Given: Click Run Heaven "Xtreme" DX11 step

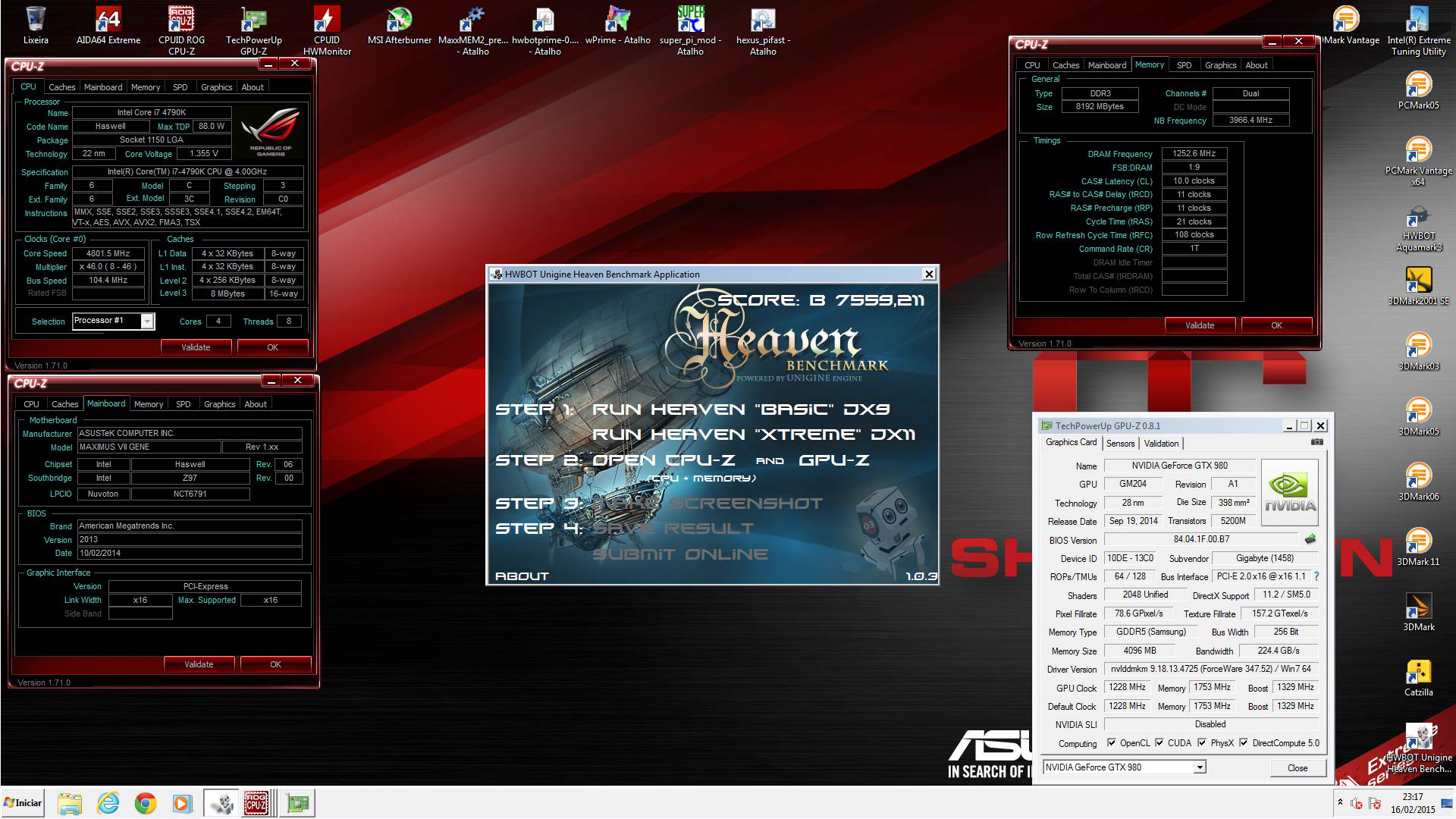Looking at the screenshot, I should [x=753, y=435].
